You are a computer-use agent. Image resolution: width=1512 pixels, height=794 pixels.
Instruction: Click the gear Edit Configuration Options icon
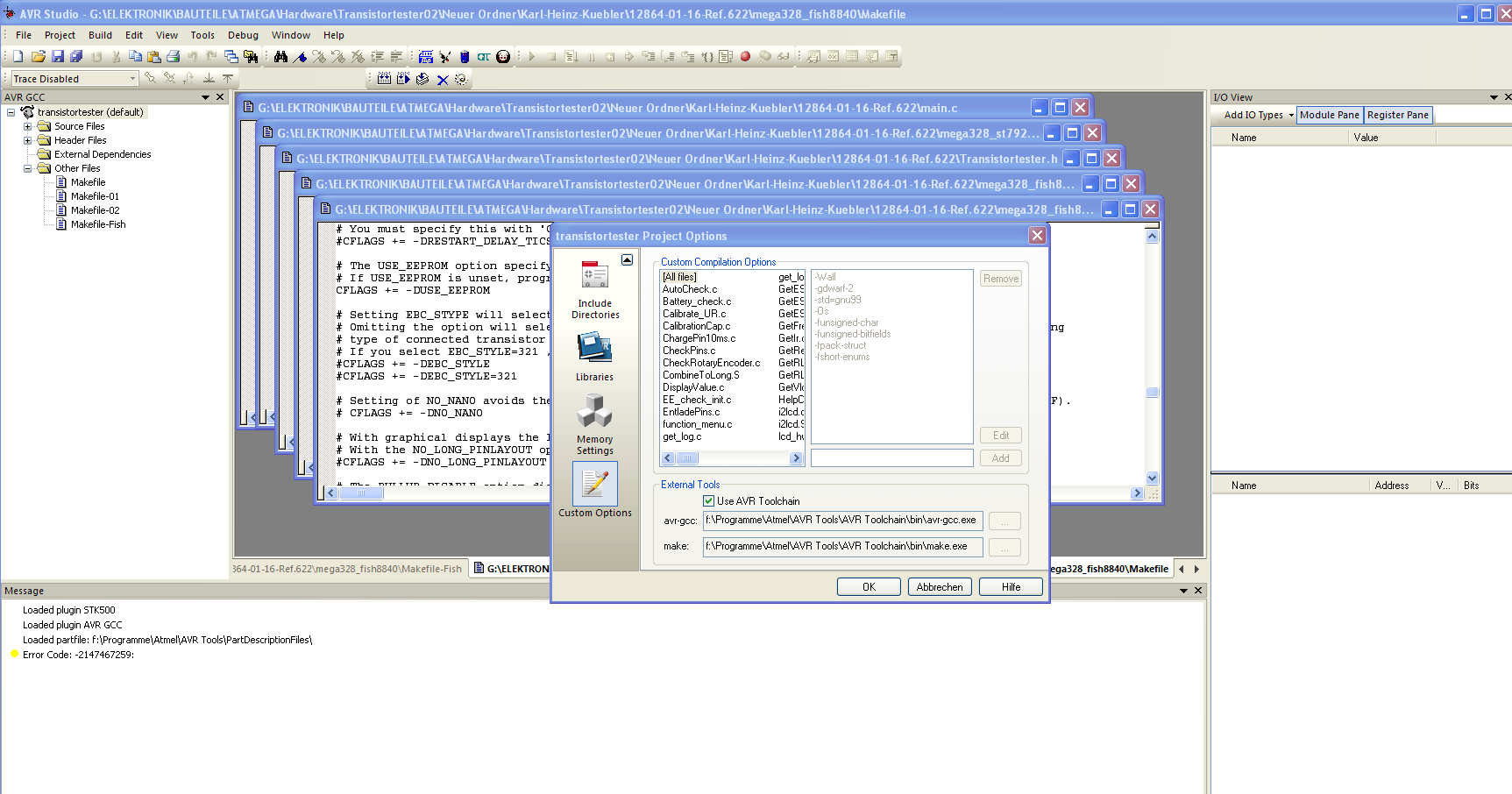pyautogui.click(x=461, y=79)
